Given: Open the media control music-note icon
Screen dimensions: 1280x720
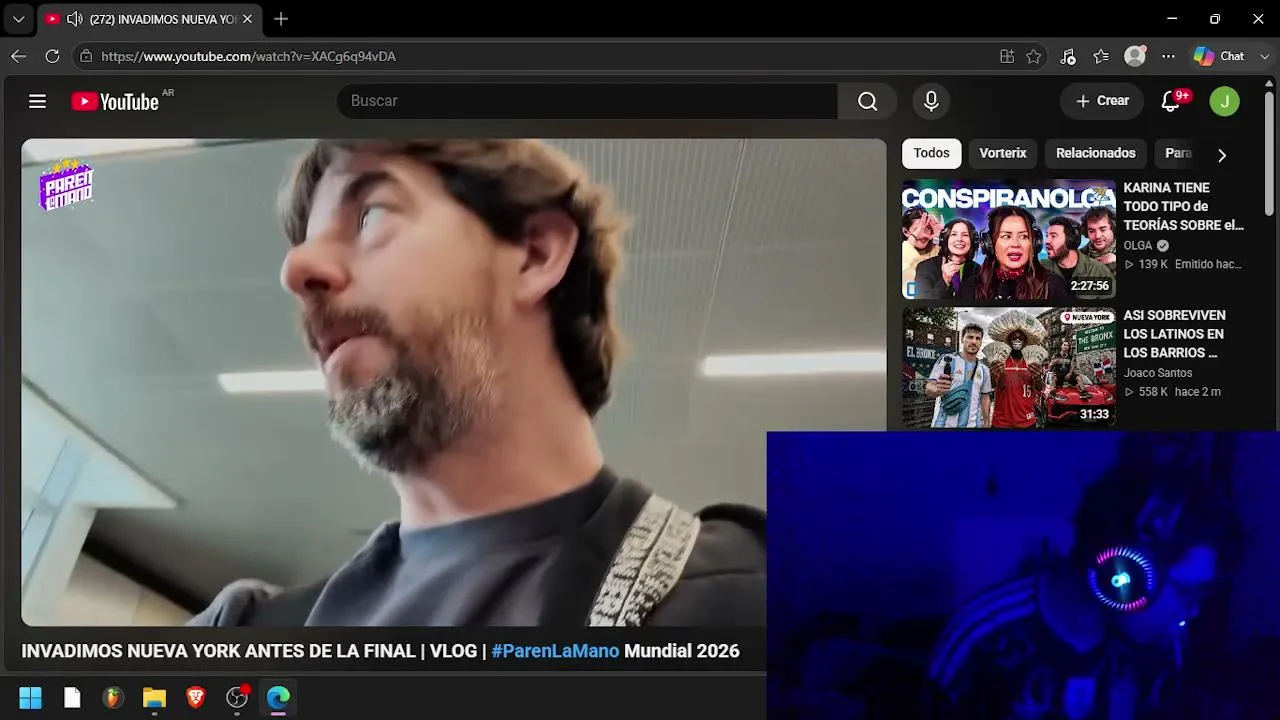Looking at the screenshot, I should (1068, 56).
